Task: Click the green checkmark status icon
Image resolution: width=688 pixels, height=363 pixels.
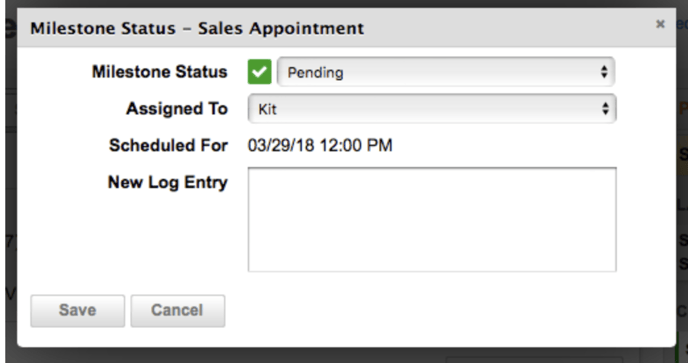Action: tap(259, 72)
